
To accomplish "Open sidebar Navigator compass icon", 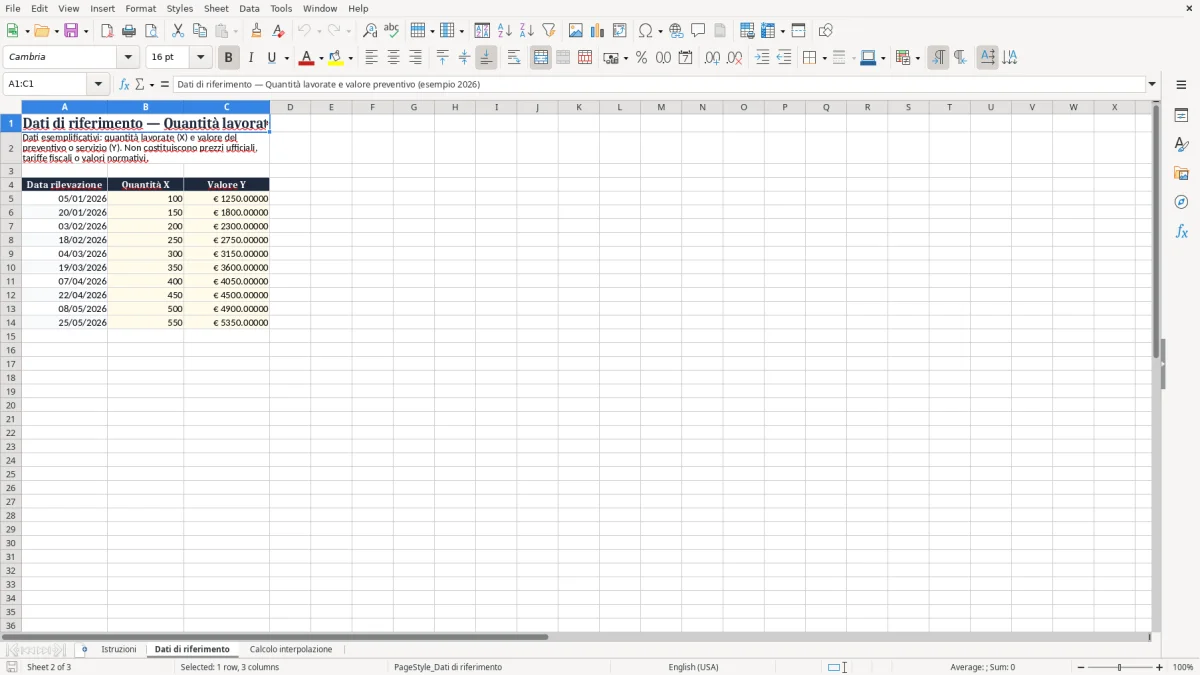I will coord(1181,203).
